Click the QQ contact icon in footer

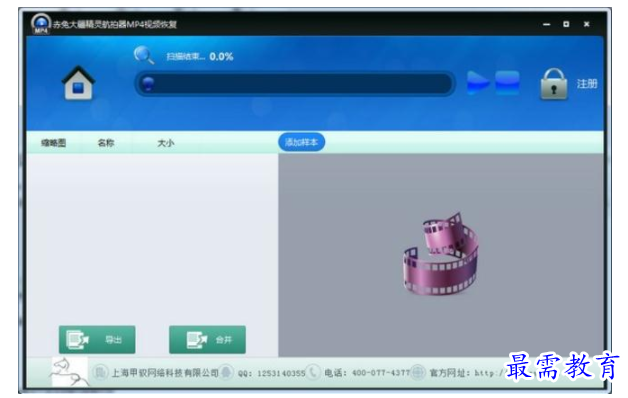click(x=226, y=372)
